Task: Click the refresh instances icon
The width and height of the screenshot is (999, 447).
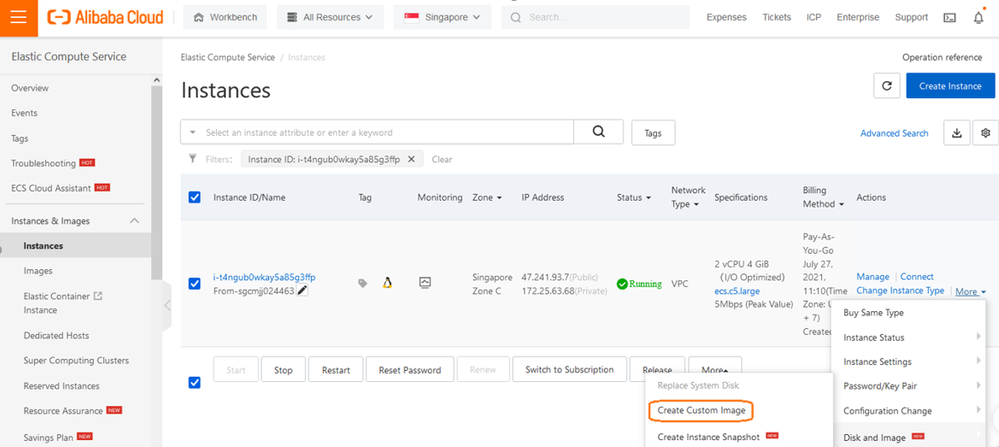Action: click(886, 86)
